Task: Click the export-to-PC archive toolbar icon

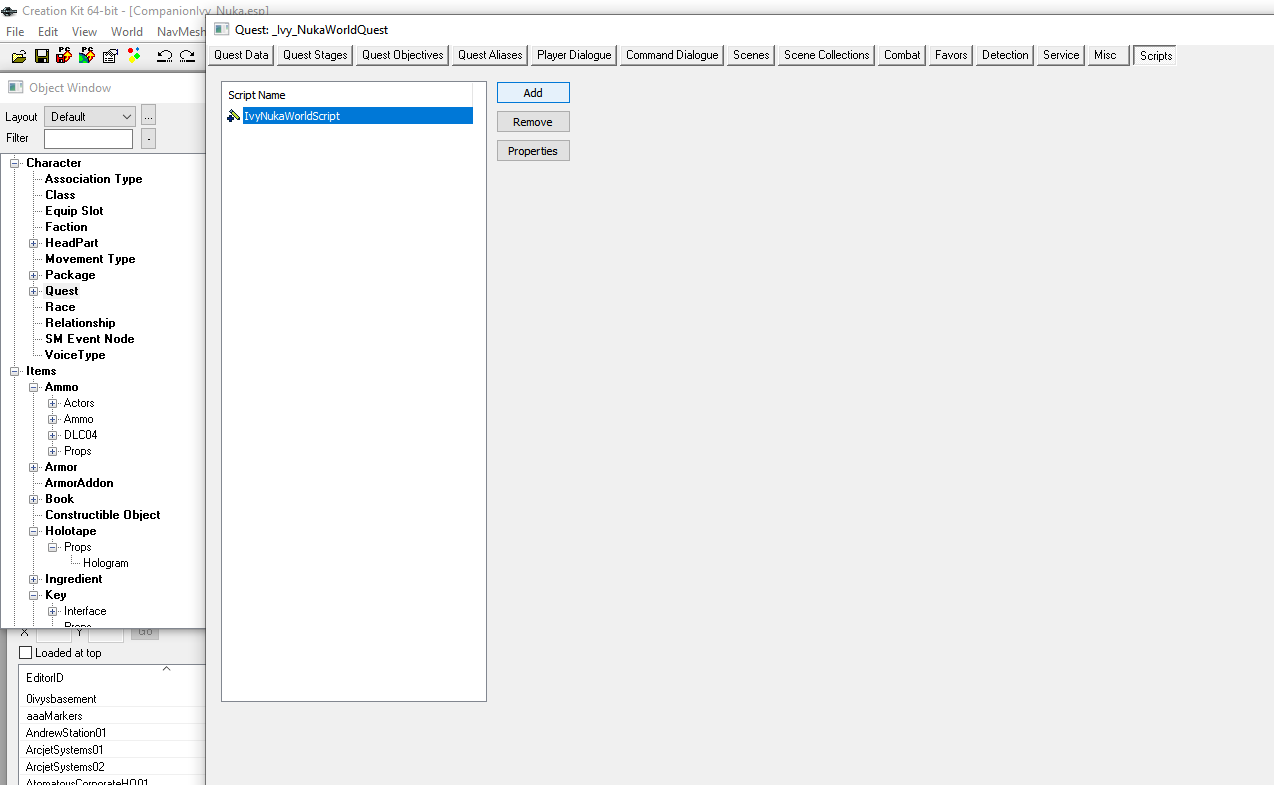Action: 64,56
